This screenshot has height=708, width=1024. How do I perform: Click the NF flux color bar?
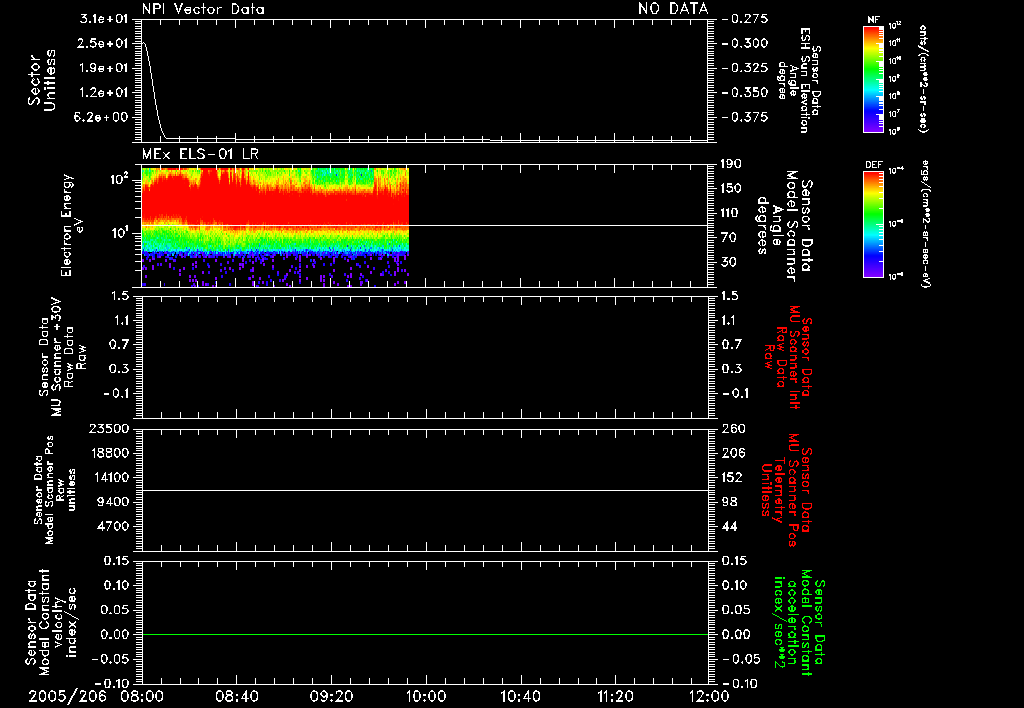[x=874, y=78]
